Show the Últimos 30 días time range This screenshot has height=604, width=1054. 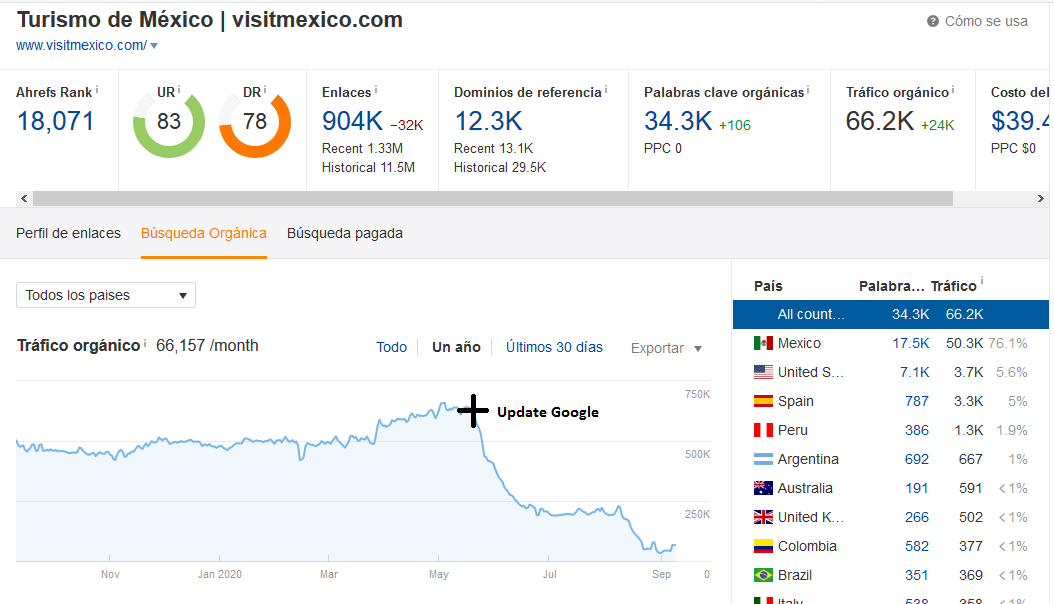coord(554,347)
